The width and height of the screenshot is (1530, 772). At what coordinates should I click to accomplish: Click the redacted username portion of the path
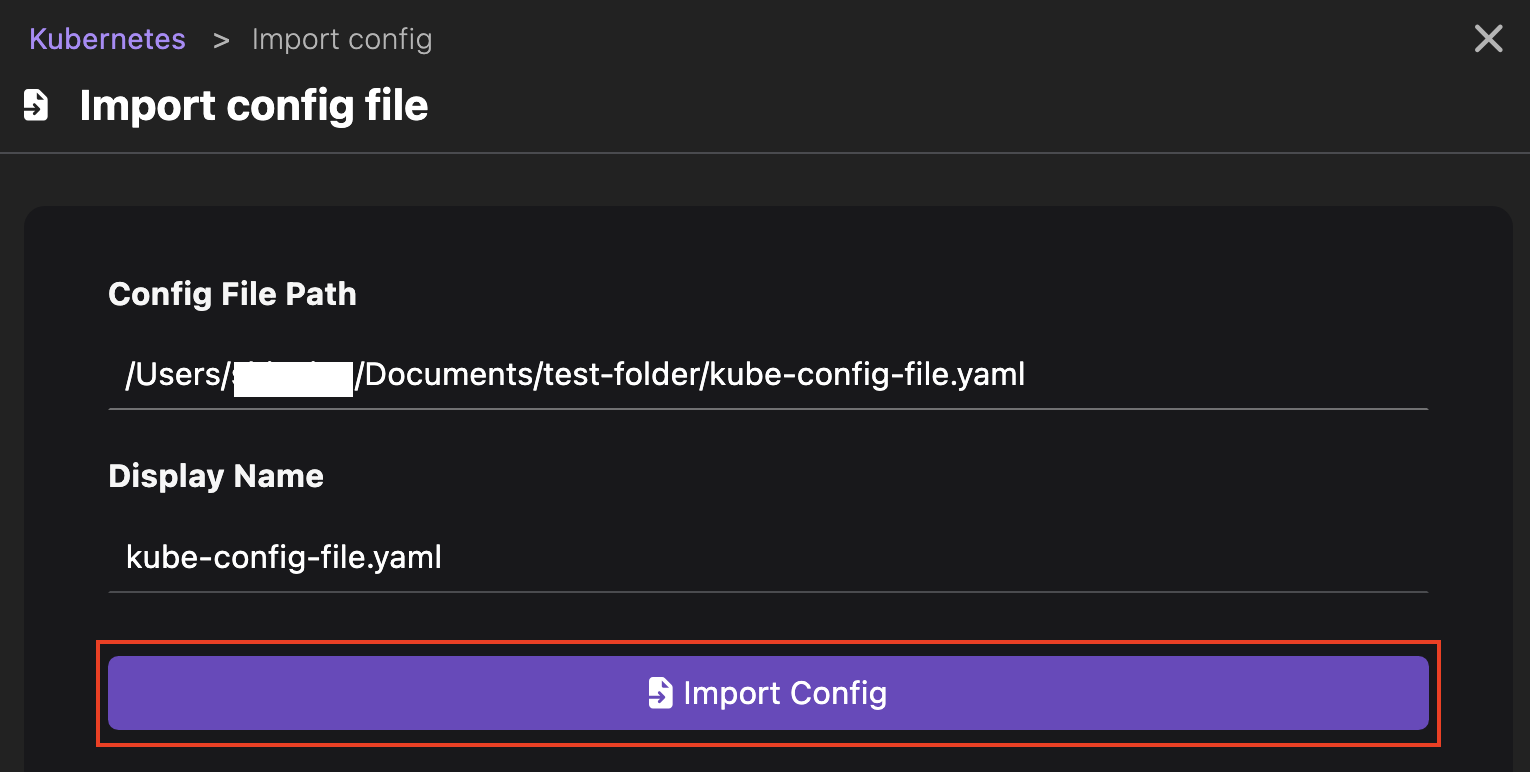(293, 374)
